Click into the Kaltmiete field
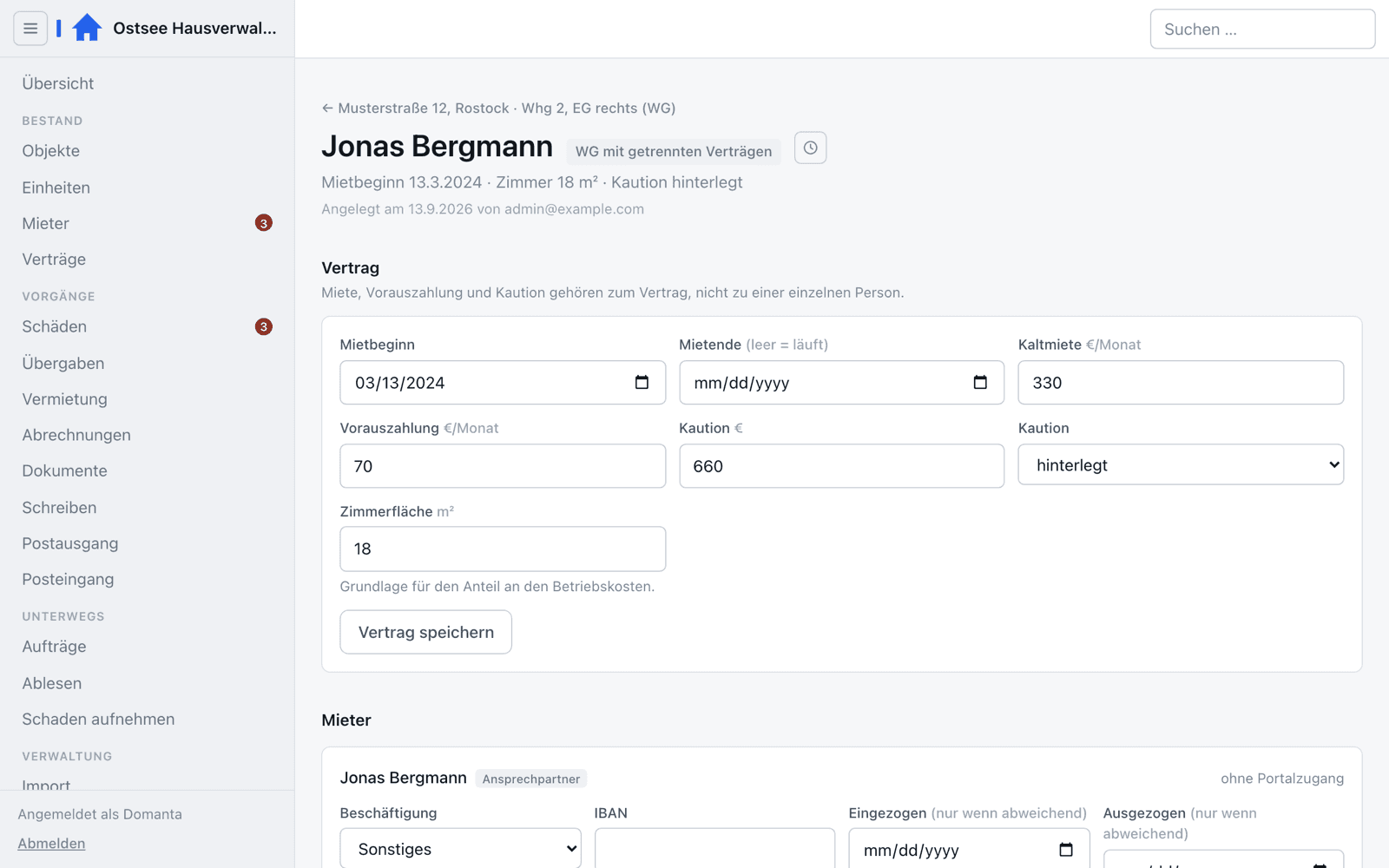 (x=1181, y=383)
